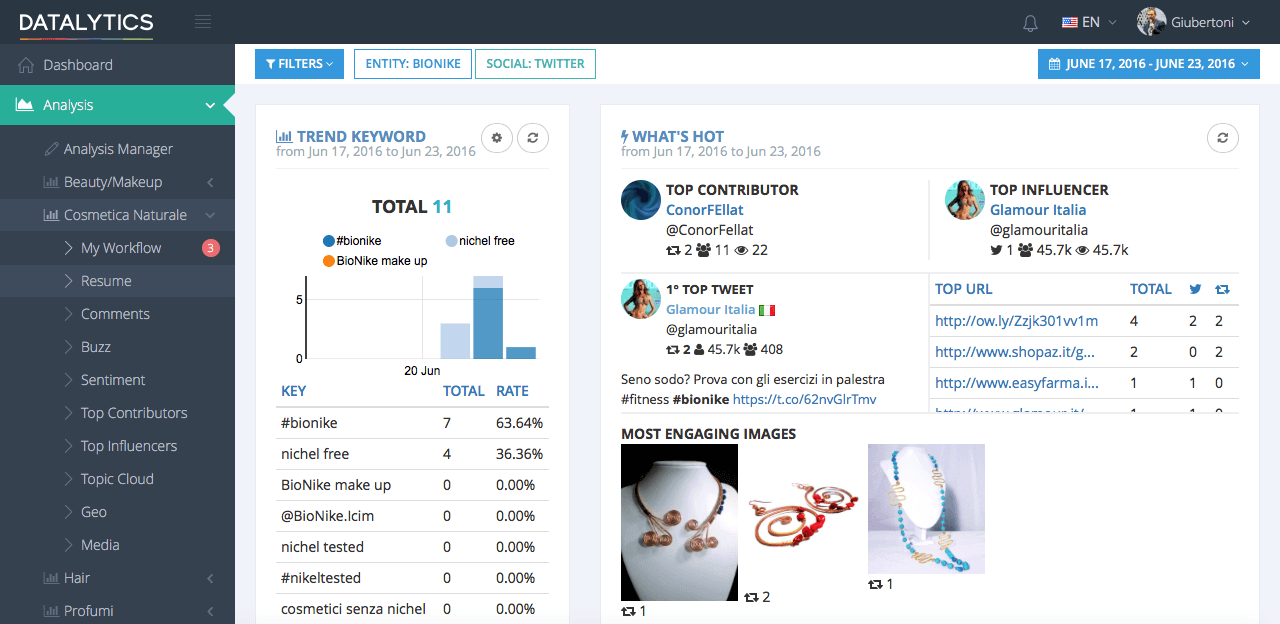Click the bar chart icon beside Profumi
Image resolution: width=1280 pixels, height=624 pixels.
tap(51, 611)
